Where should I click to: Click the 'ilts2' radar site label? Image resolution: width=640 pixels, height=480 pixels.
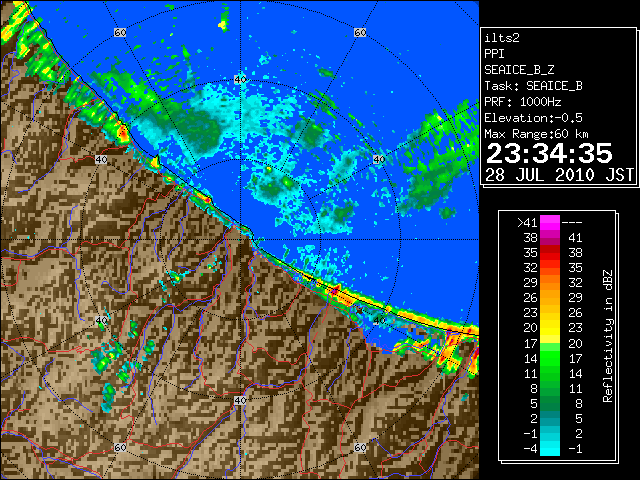502,38
